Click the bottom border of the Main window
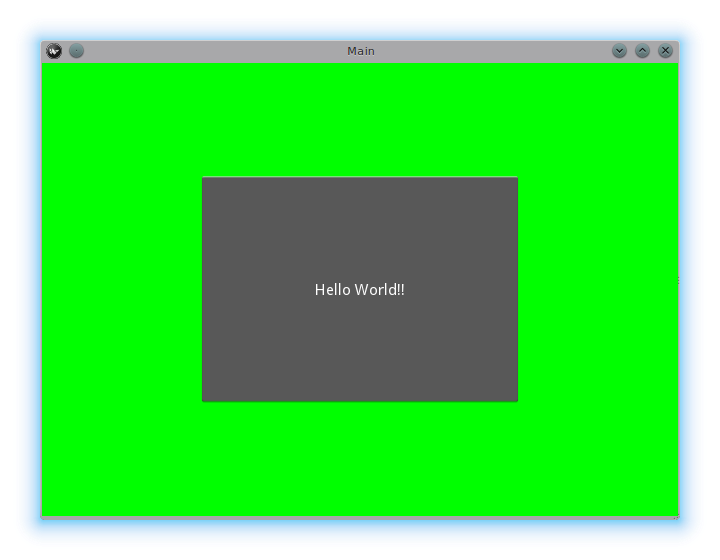This screenshot has height=560, width=720. pos(360,517)
